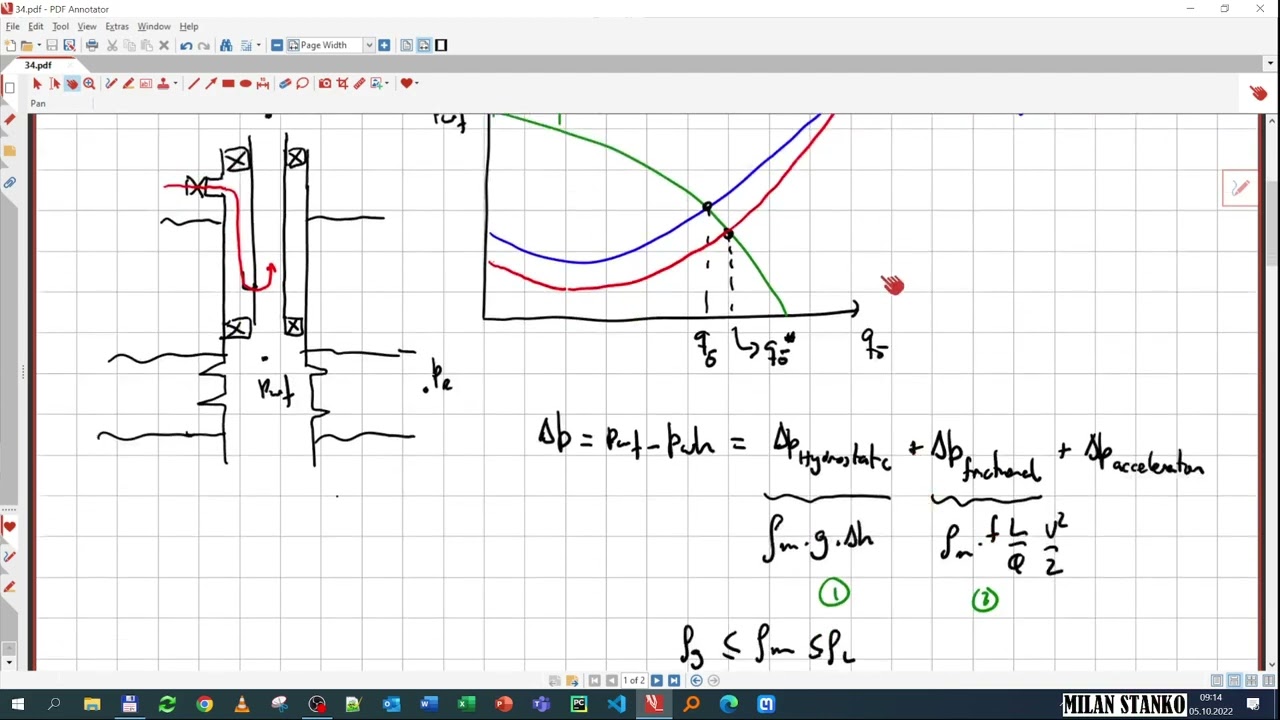Open the Edit menu
The height and width of the screenshot is (720, 1280).
[x=35, y=26]
